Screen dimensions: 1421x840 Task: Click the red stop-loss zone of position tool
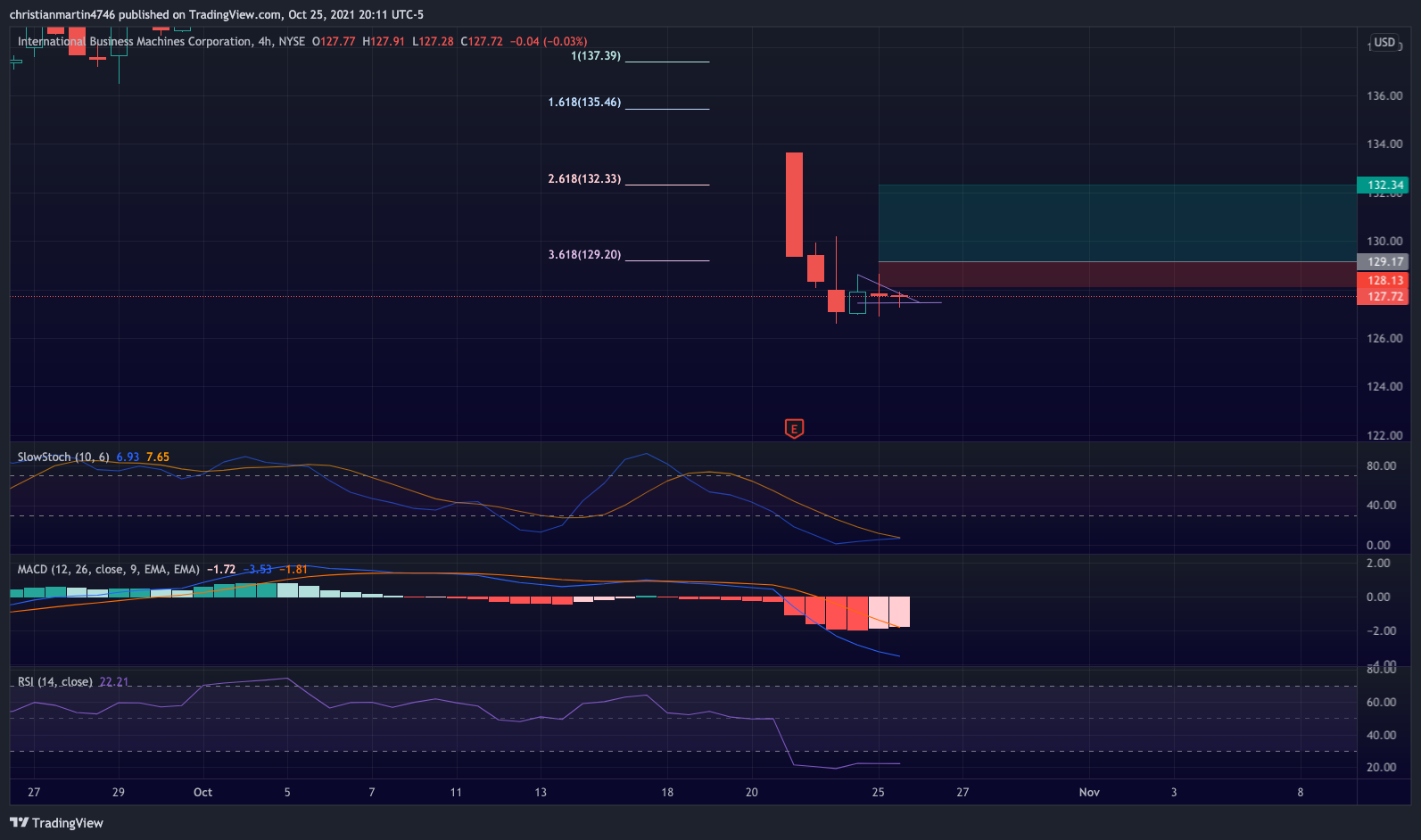(1117, 274)
